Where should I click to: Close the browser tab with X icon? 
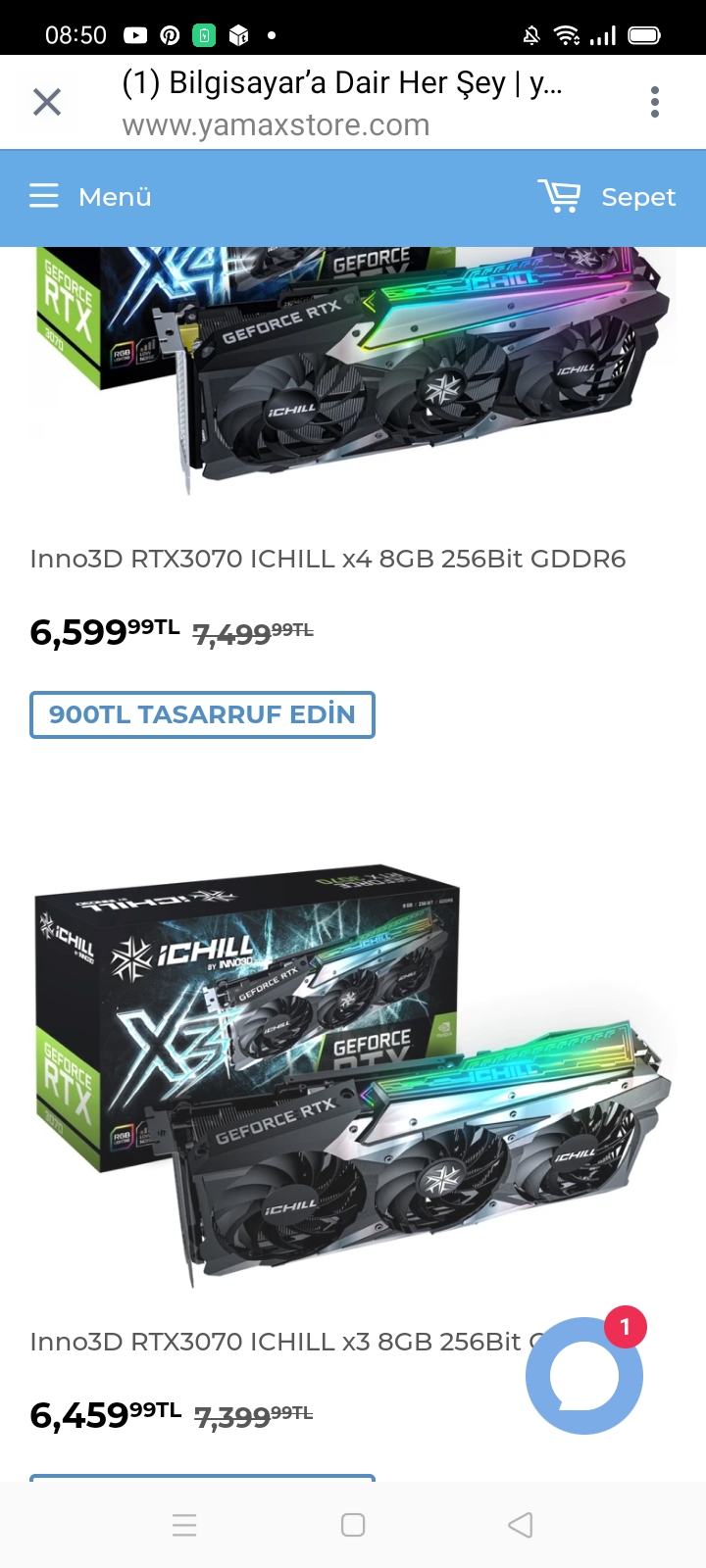point(47,102)
